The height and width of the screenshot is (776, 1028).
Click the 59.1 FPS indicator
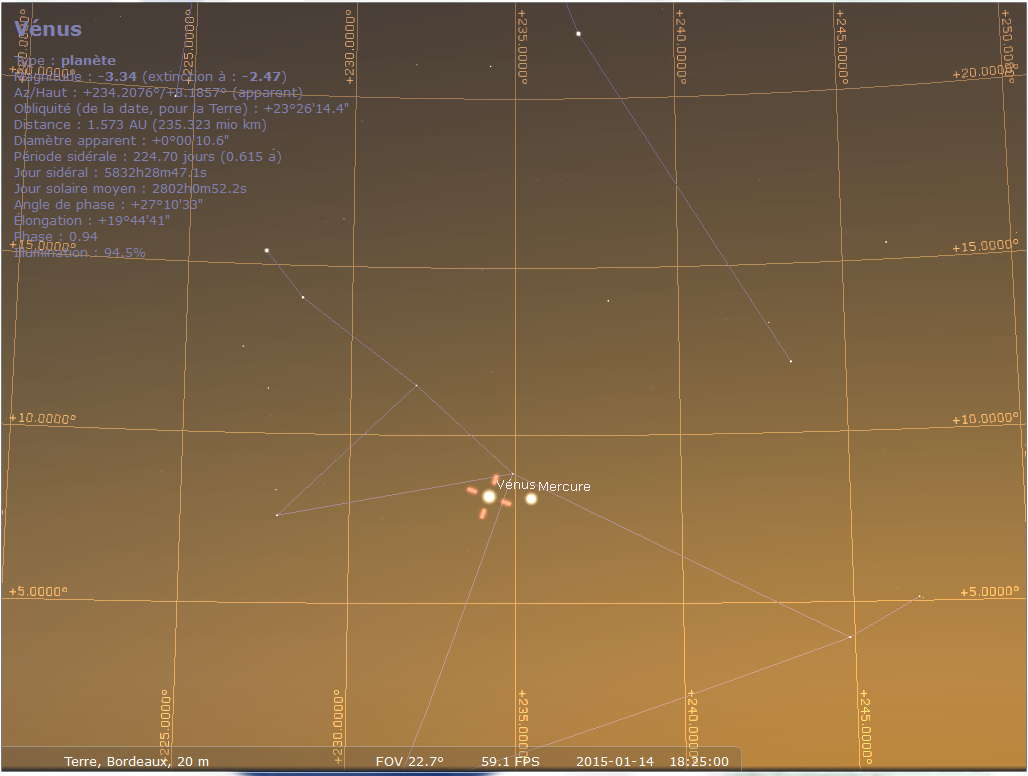tap(509, 761)
